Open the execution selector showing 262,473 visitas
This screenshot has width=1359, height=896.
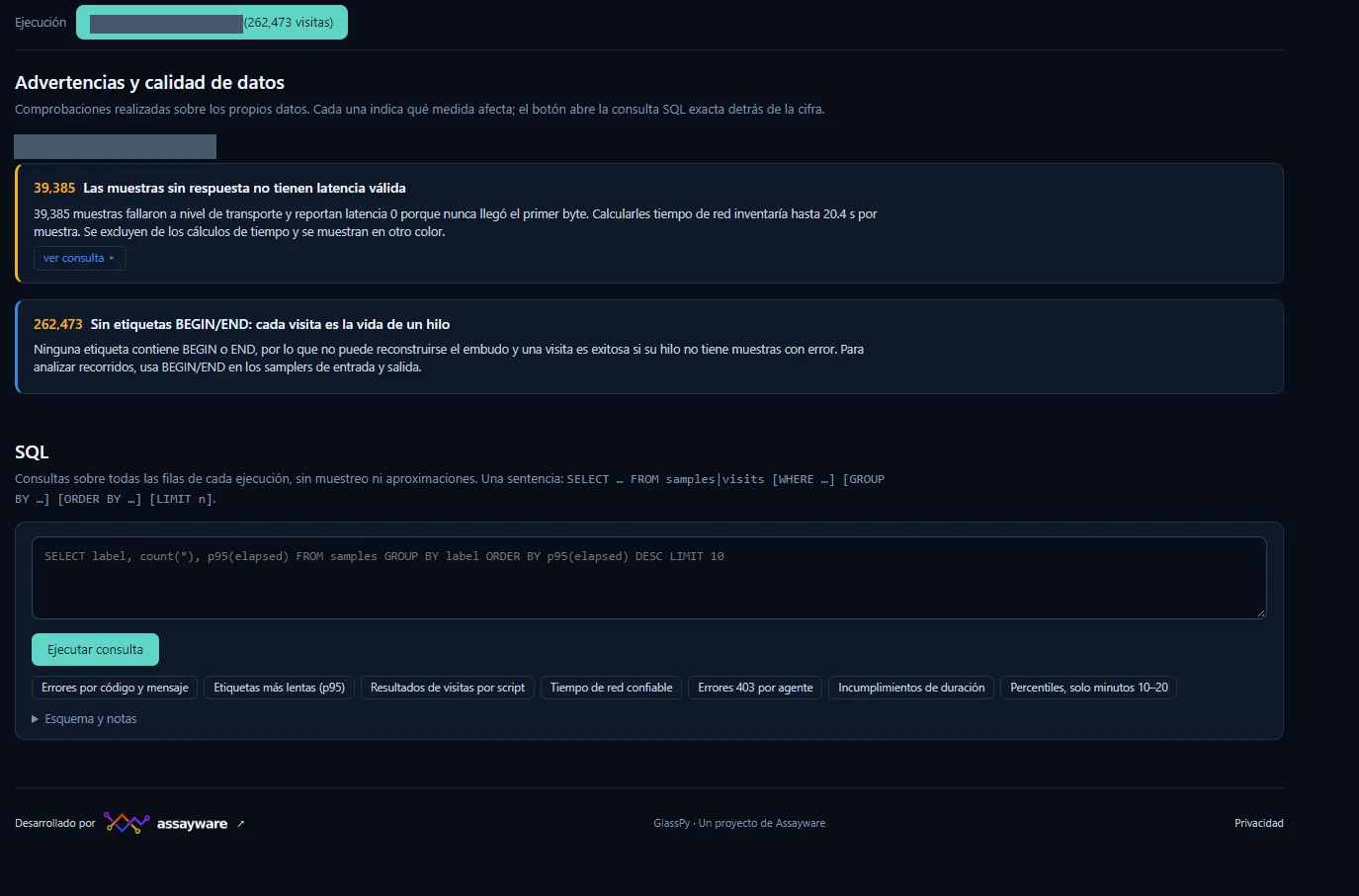(x=212, y=22)
